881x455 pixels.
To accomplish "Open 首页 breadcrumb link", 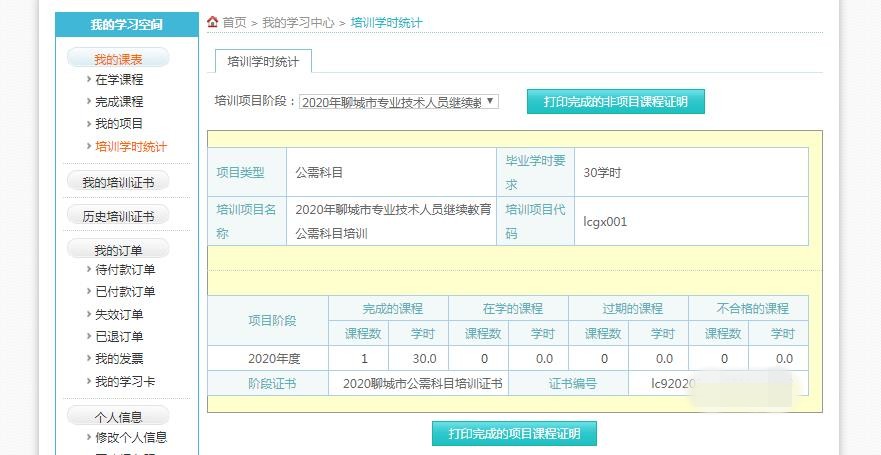I will pos(234,22).
